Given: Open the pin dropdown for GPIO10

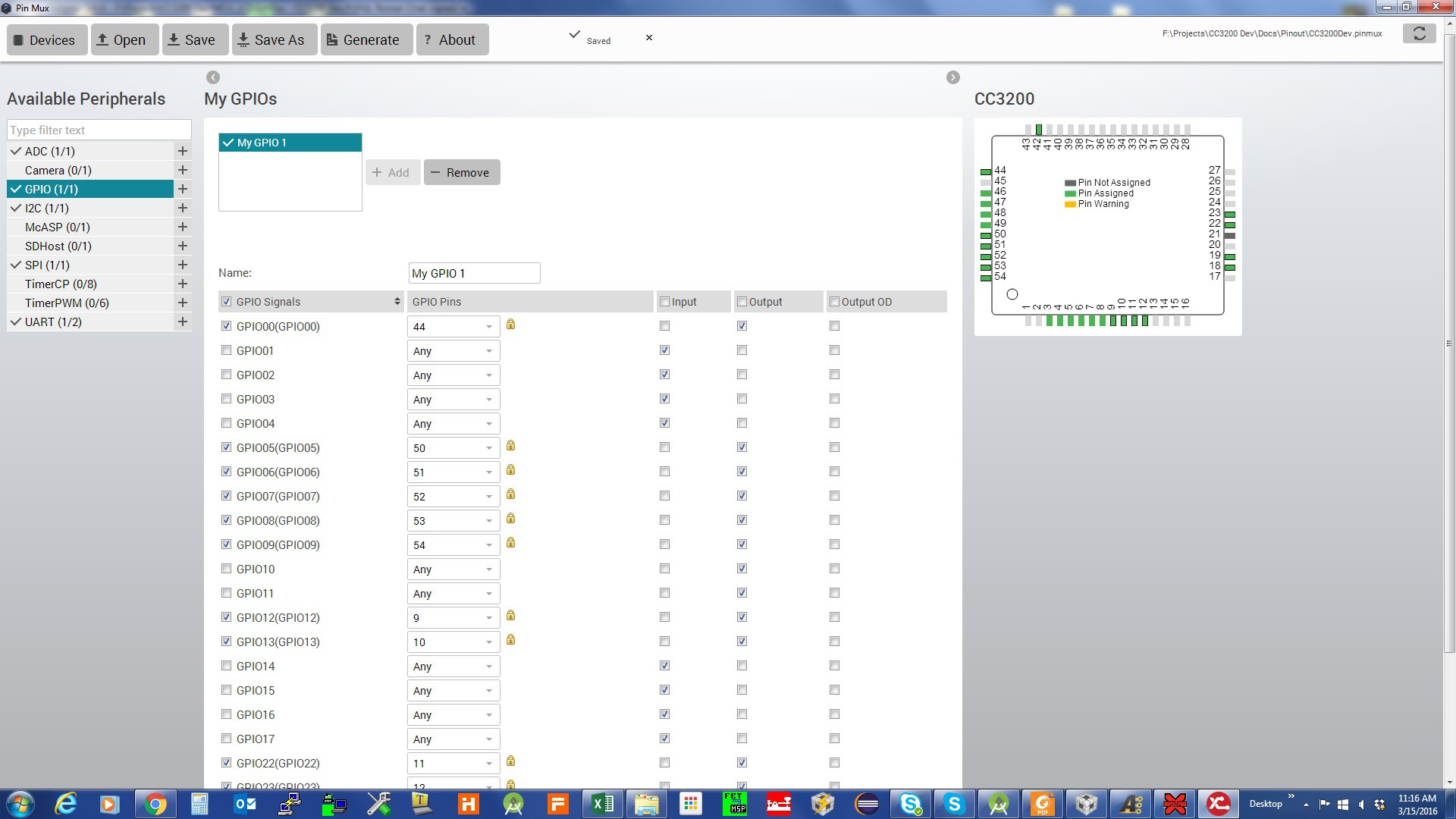Looking at the screenshot, I should coord(453,570).
